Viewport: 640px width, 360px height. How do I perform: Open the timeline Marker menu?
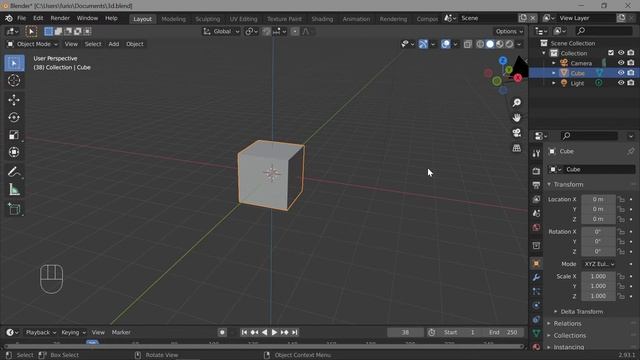click(121, 332)
